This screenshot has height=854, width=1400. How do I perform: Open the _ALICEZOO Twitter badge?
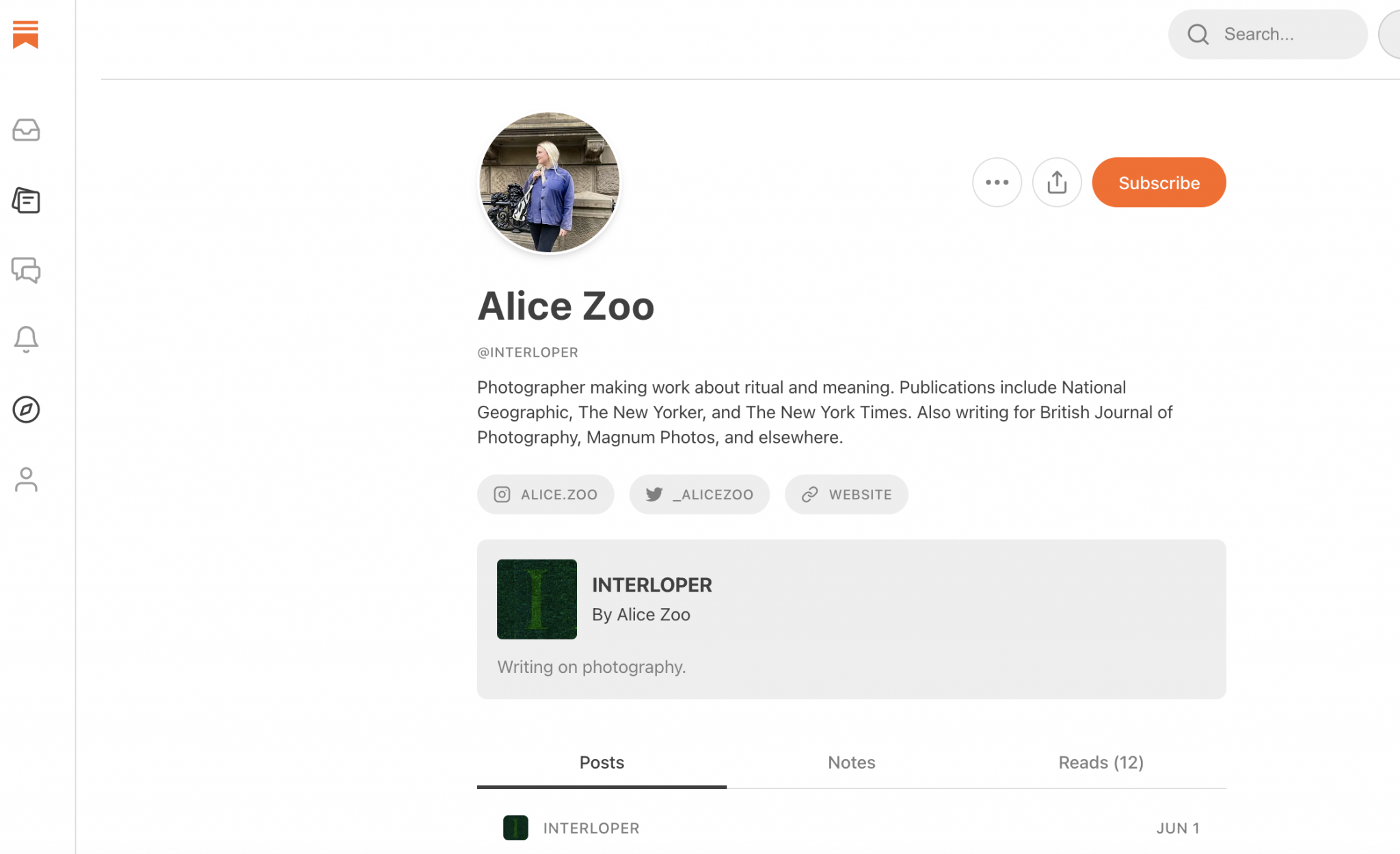click(699, 494)
